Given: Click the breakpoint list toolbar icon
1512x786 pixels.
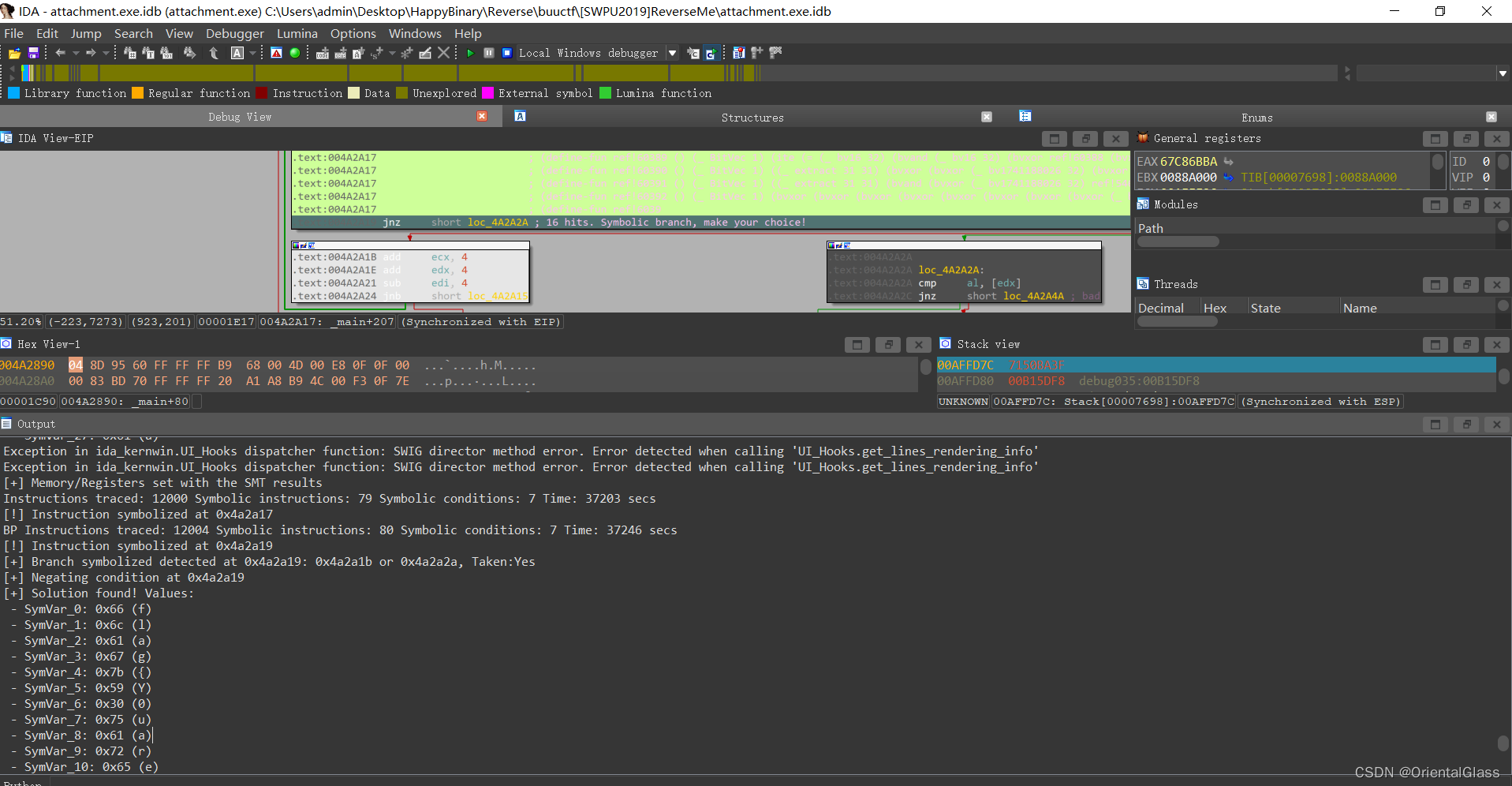Looking at the screenshot, I should point(738,53).
